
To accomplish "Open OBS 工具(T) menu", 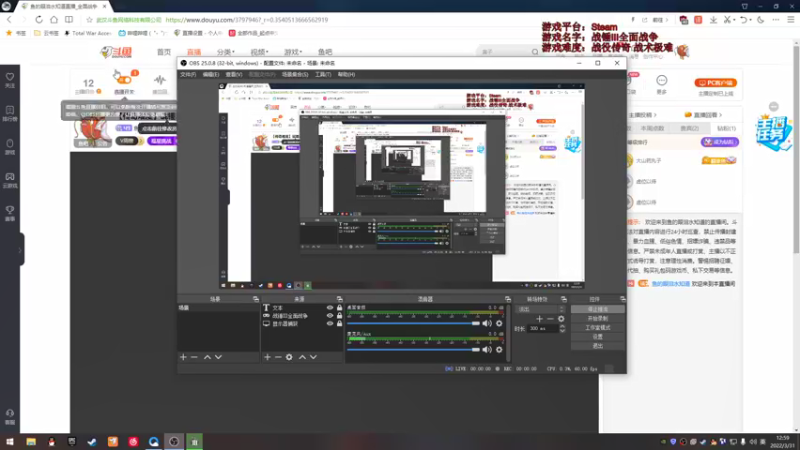I will point(323,74).
